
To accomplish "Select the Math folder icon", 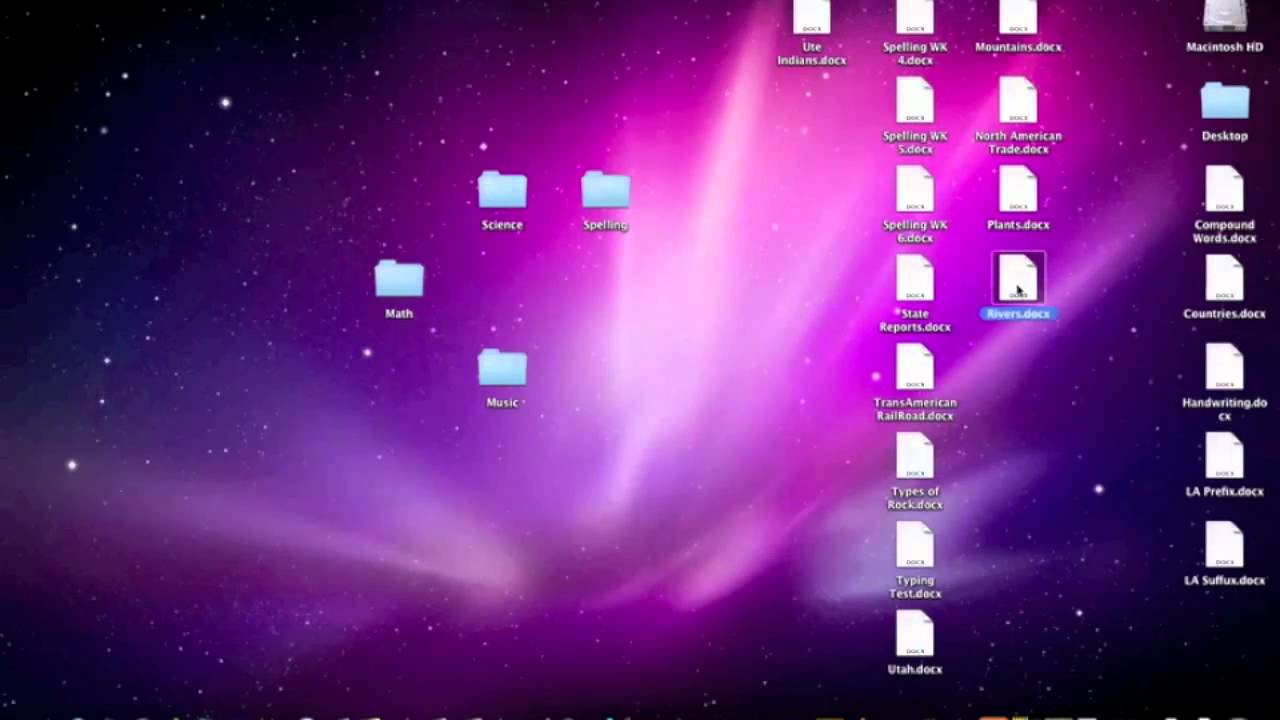I will 399,280.
